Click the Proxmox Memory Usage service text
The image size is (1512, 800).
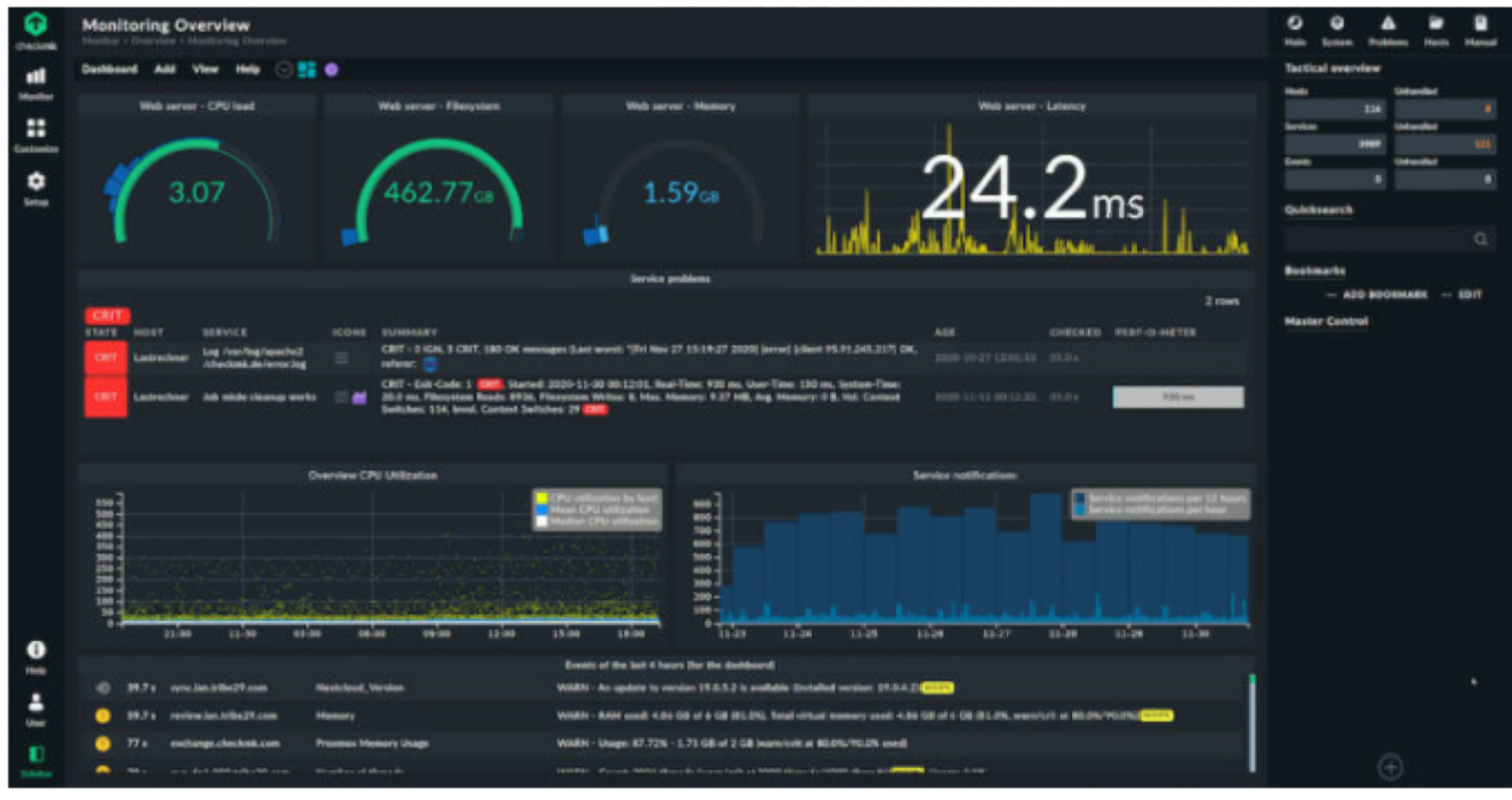point(372,743)
